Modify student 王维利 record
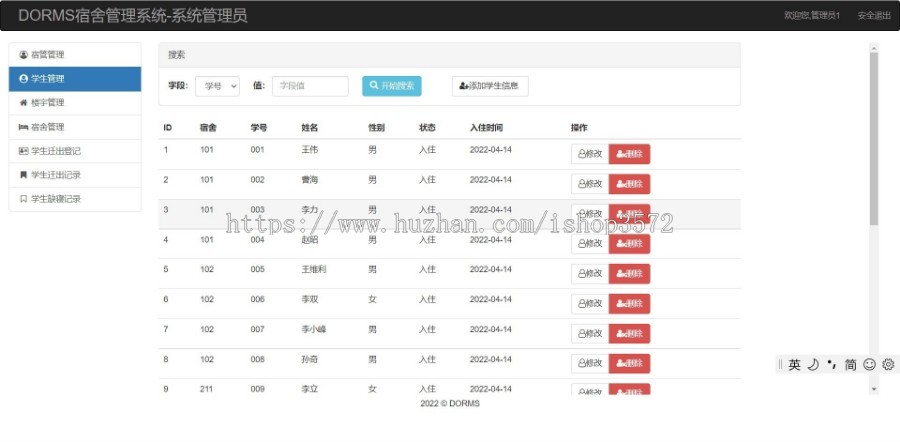Viewport: 900px width, 442px height. 590,274
